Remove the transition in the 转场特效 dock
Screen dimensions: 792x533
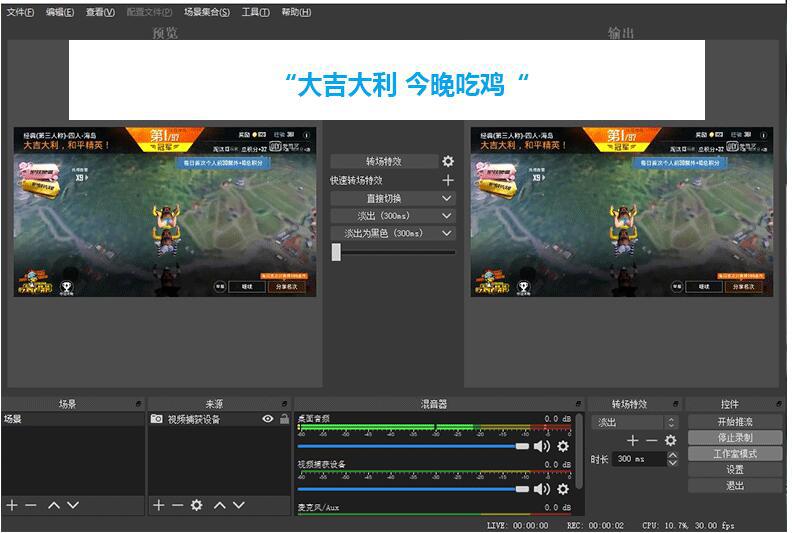[x=652, y=441]
